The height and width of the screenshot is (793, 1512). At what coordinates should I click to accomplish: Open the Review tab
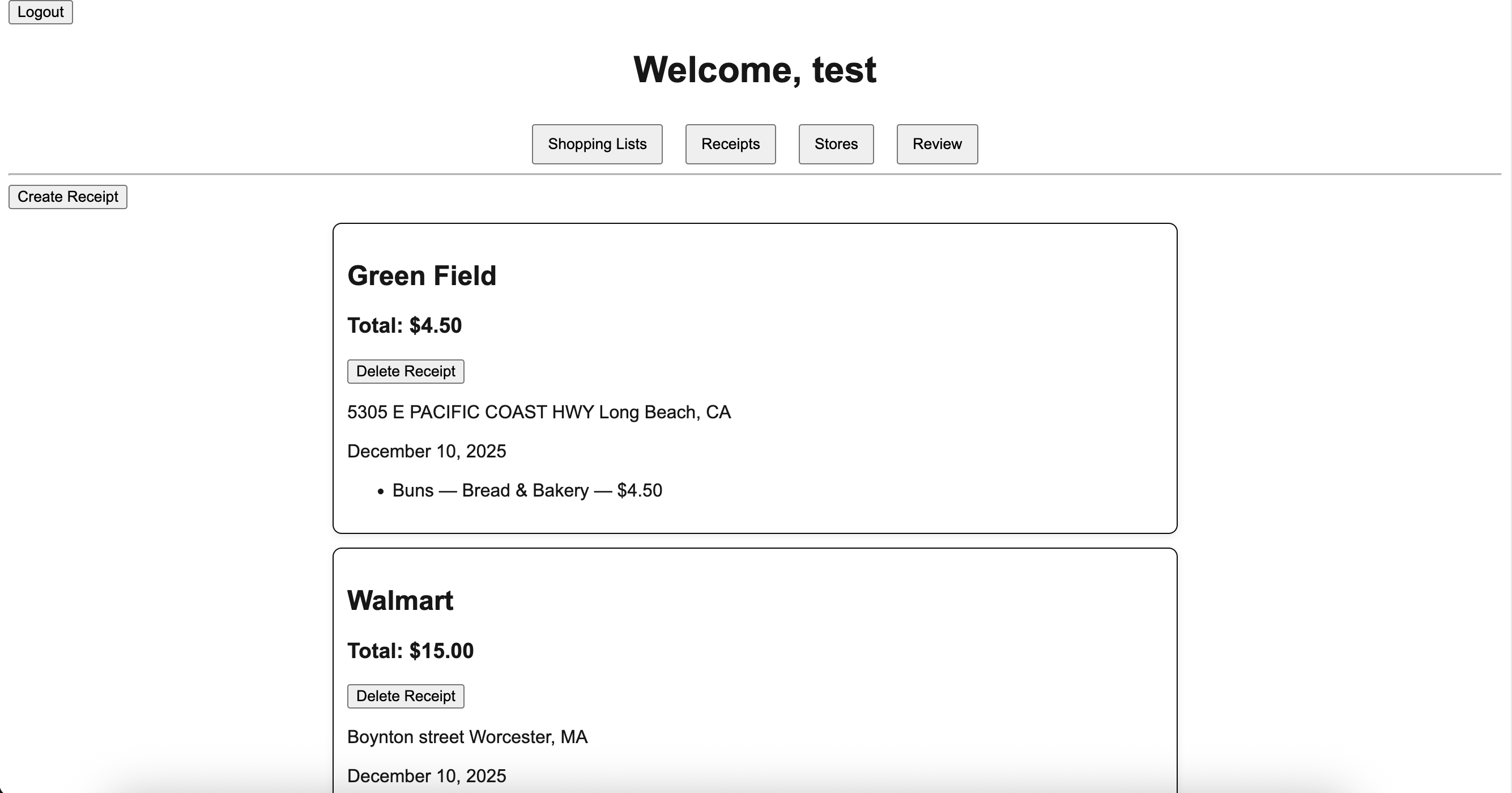937,144
